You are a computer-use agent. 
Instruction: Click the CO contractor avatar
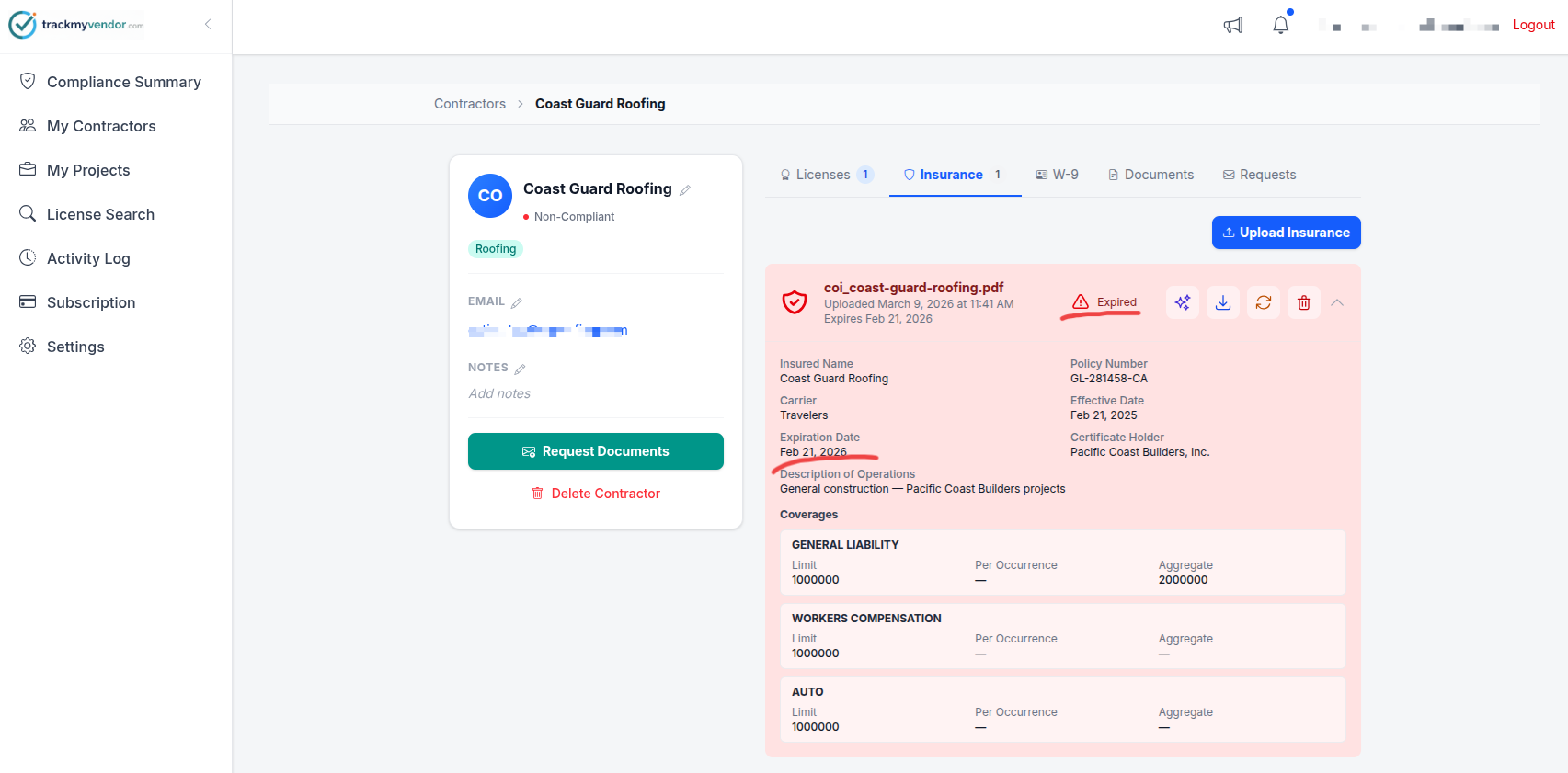click(490, 196)
